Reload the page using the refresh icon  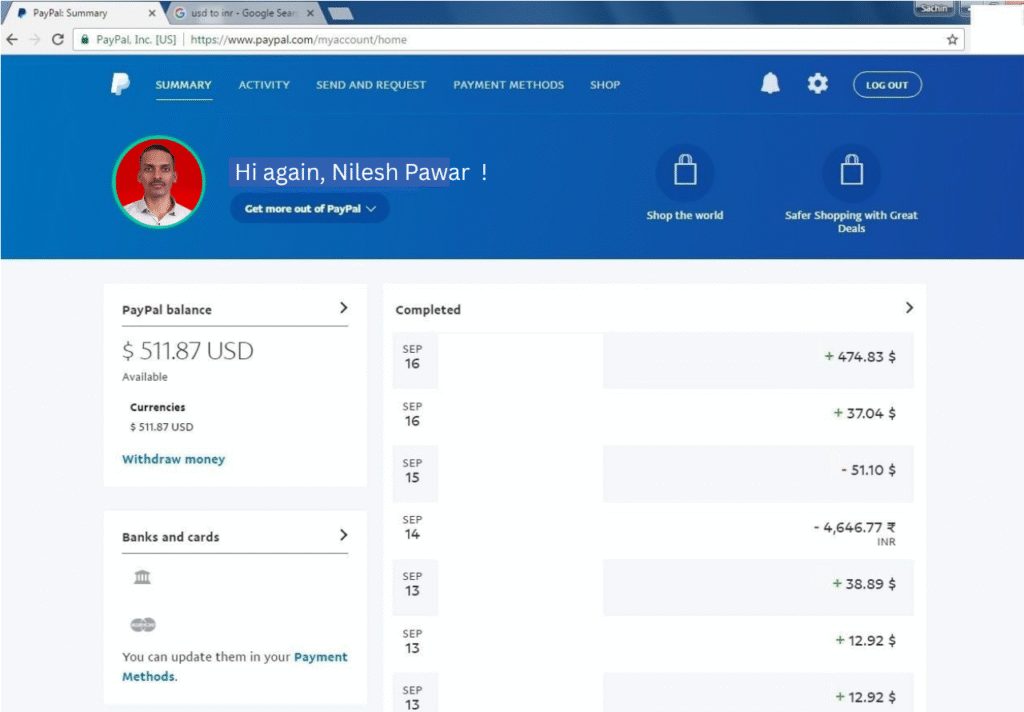[58, 40]
